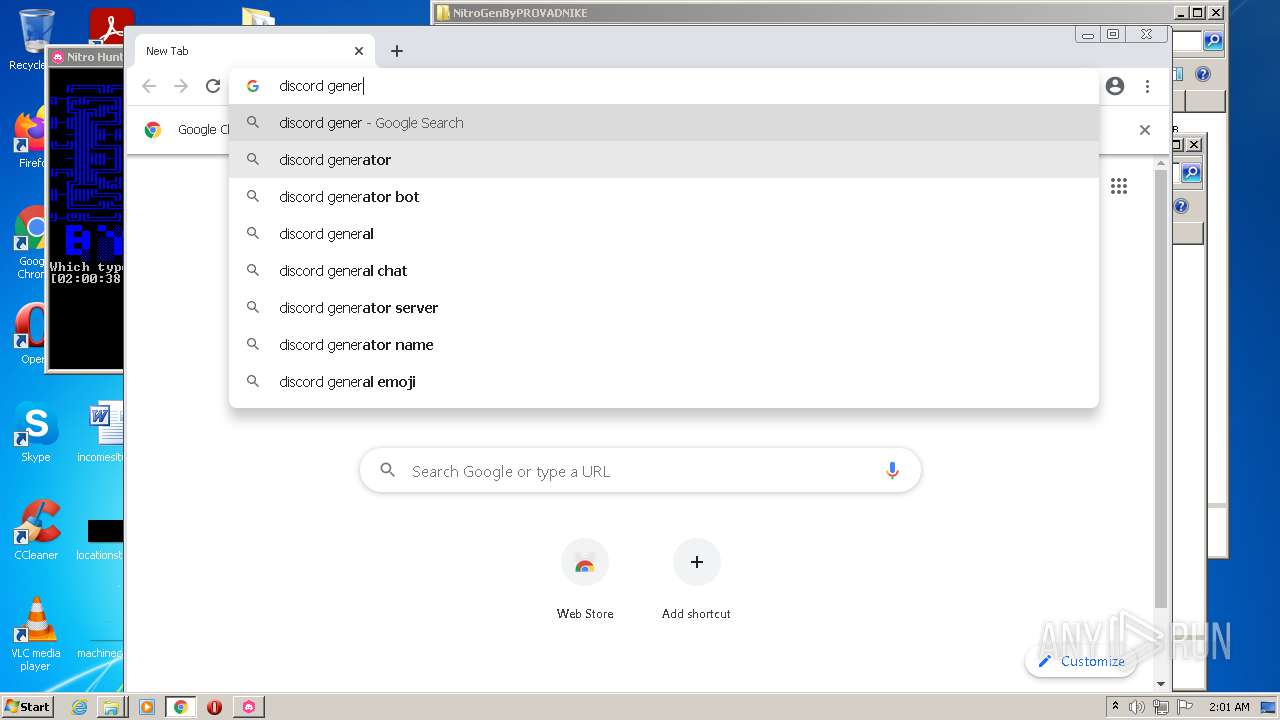Click the Customize button

1081,661
